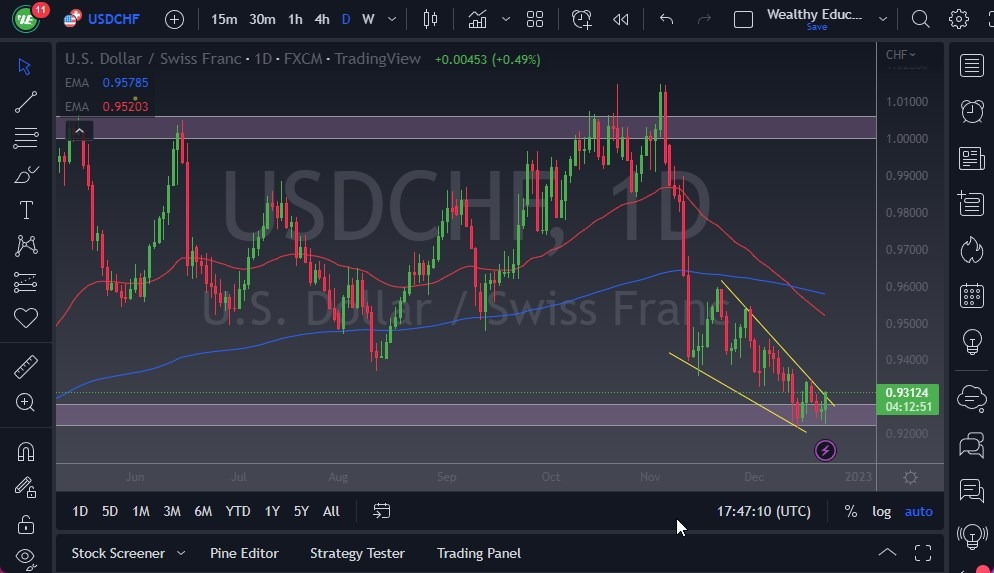
Task: Open the economic calendar panel
Action: (972, 296)
